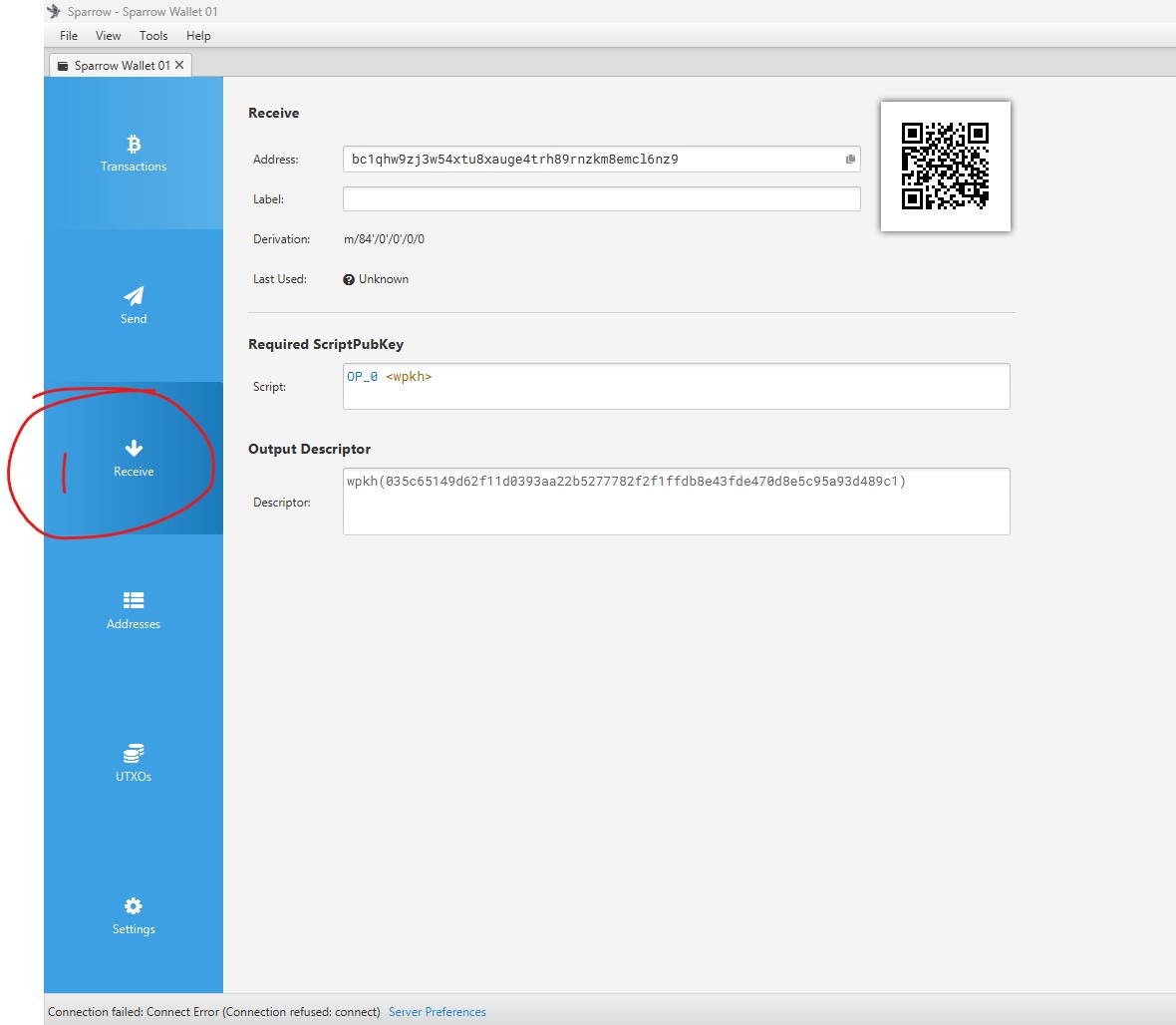This screenshot has width=1176, height=1025.
Task: Click the Output Descriptor heading
Action: click(x=309, y=449)
